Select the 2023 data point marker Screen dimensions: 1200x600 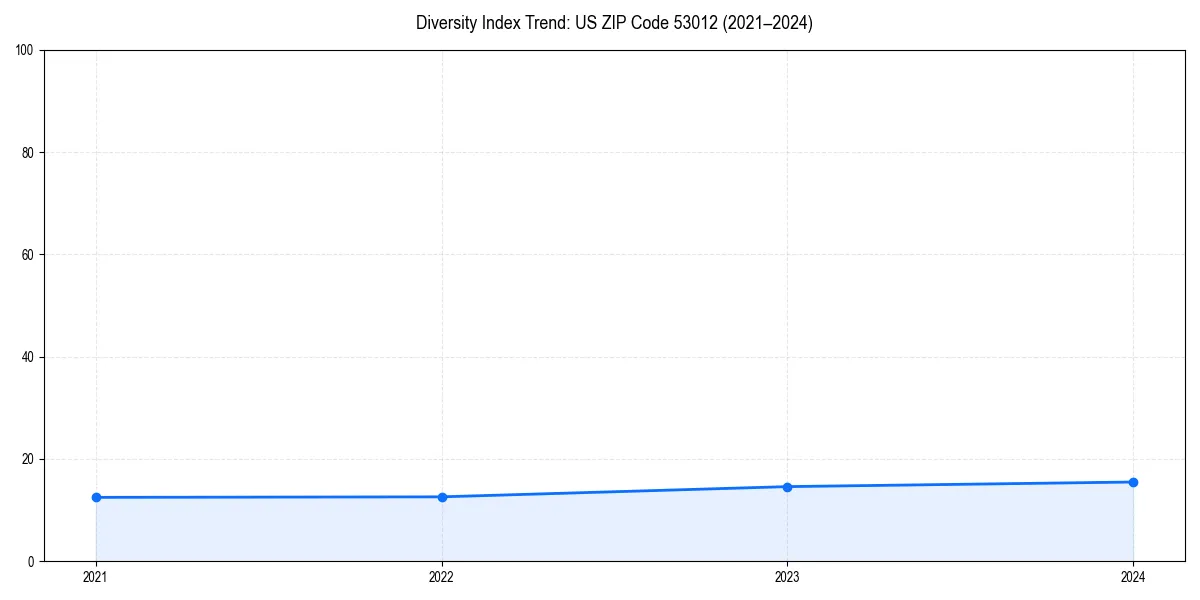coord(788,486)
